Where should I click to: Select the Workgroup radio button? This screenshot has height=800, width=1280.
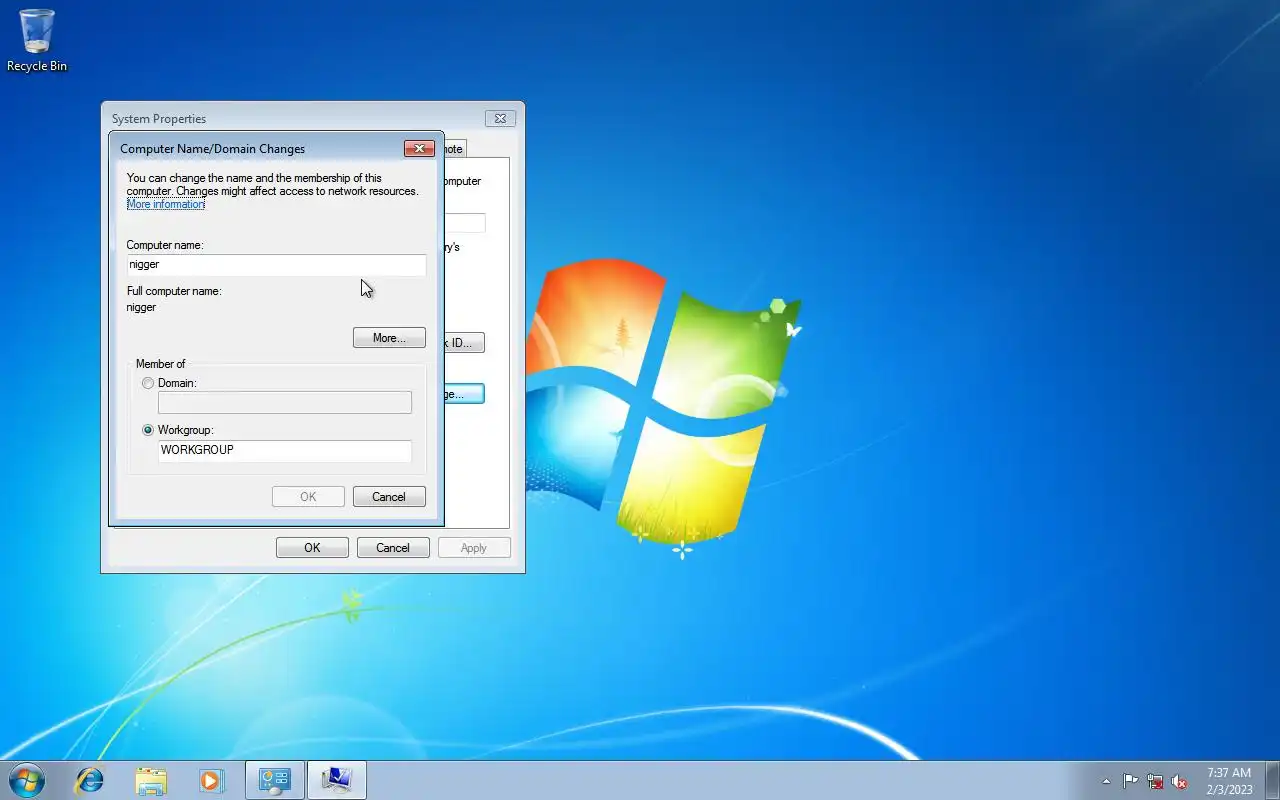click(148, 430)
